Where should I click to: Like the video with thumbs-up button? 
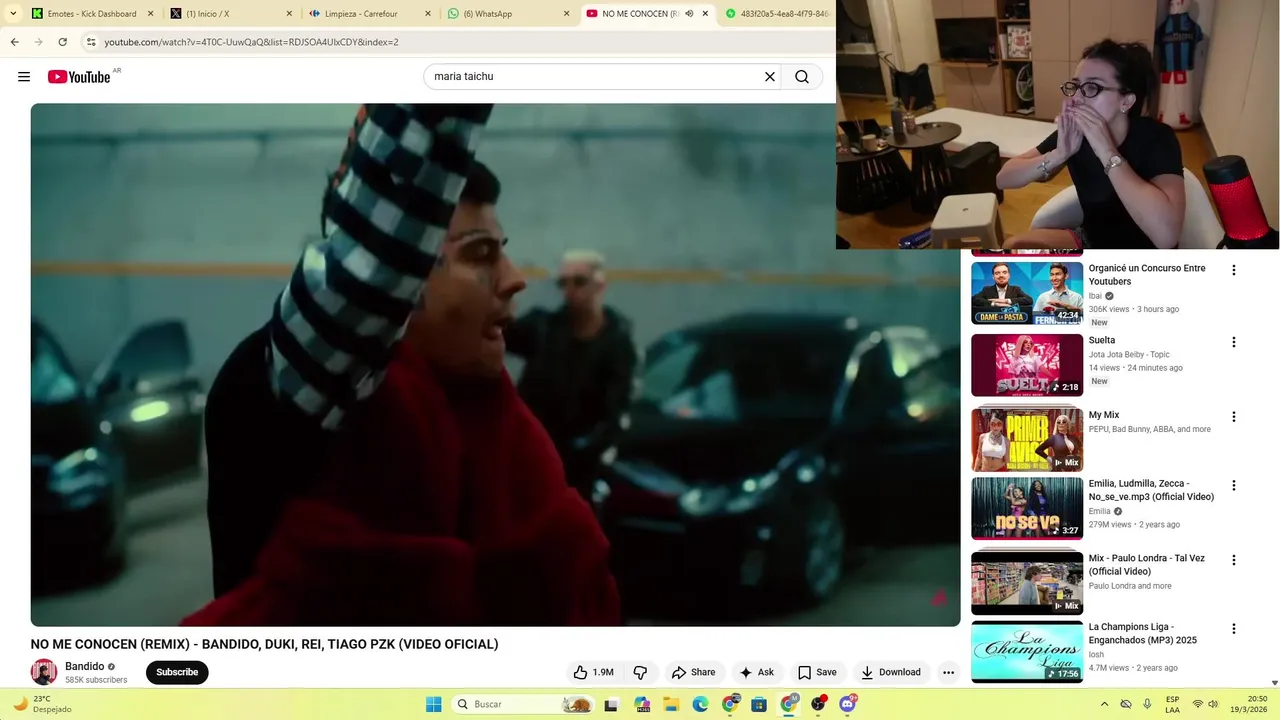(x=592, y=672)
